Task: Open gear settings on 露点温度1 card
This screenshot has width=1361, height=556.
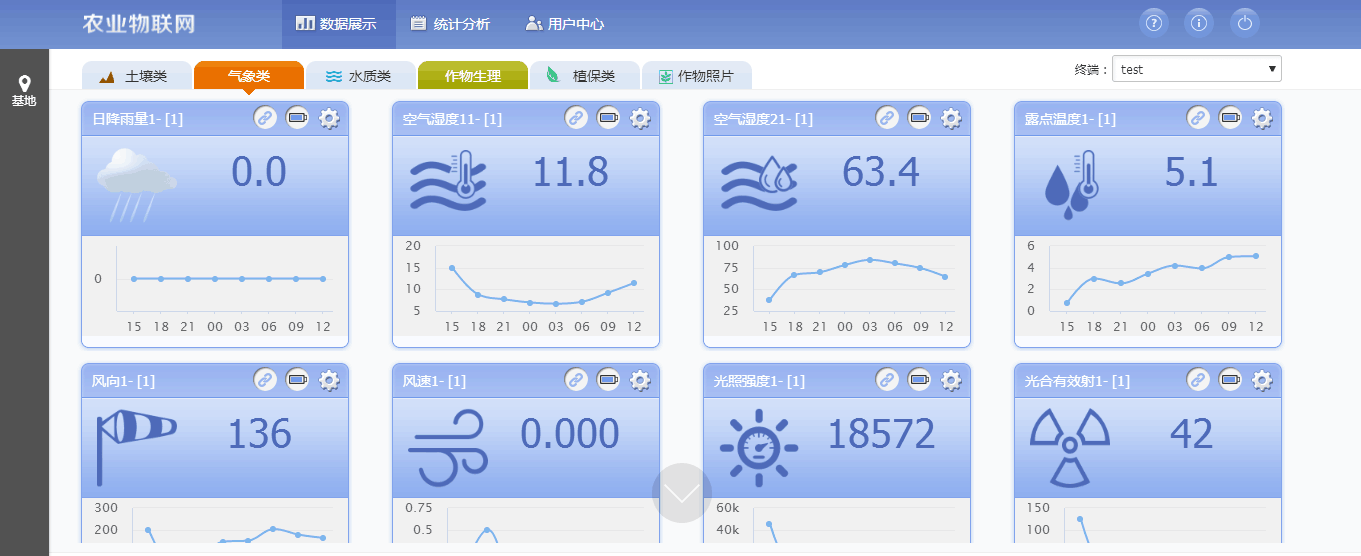Action: (x=1262, y=119)
